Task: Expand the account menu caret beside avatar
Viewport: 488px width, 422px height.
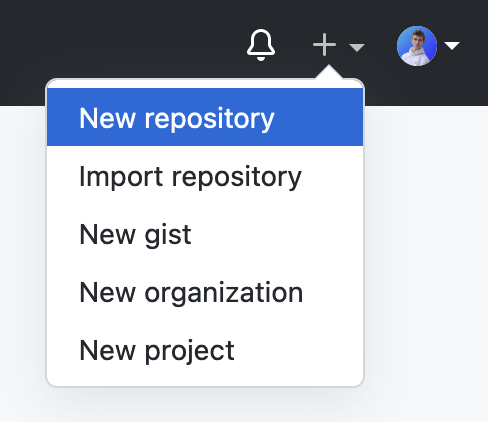Action: tap(452, 46)
